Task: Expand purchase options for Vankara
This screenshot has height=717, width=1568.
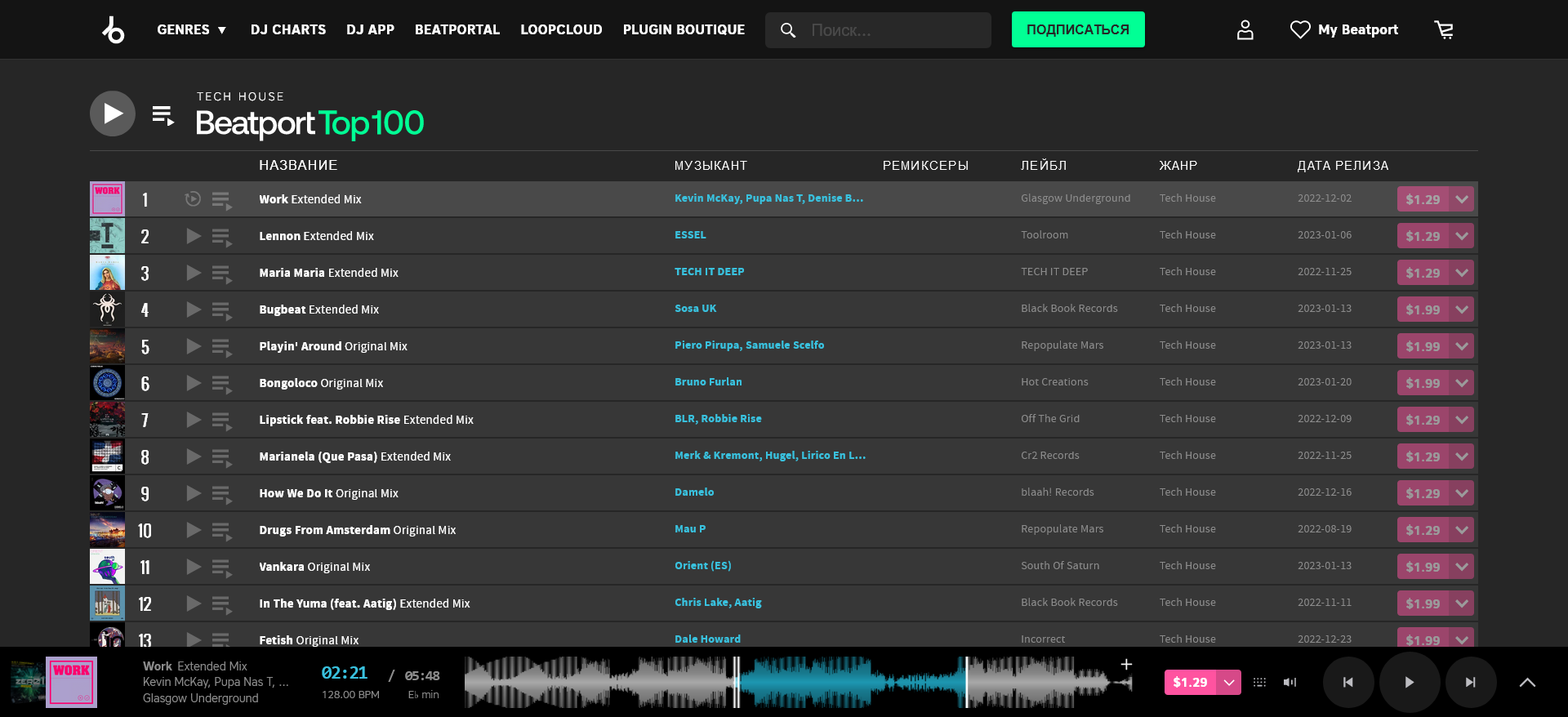Action: click(1462, 567)
